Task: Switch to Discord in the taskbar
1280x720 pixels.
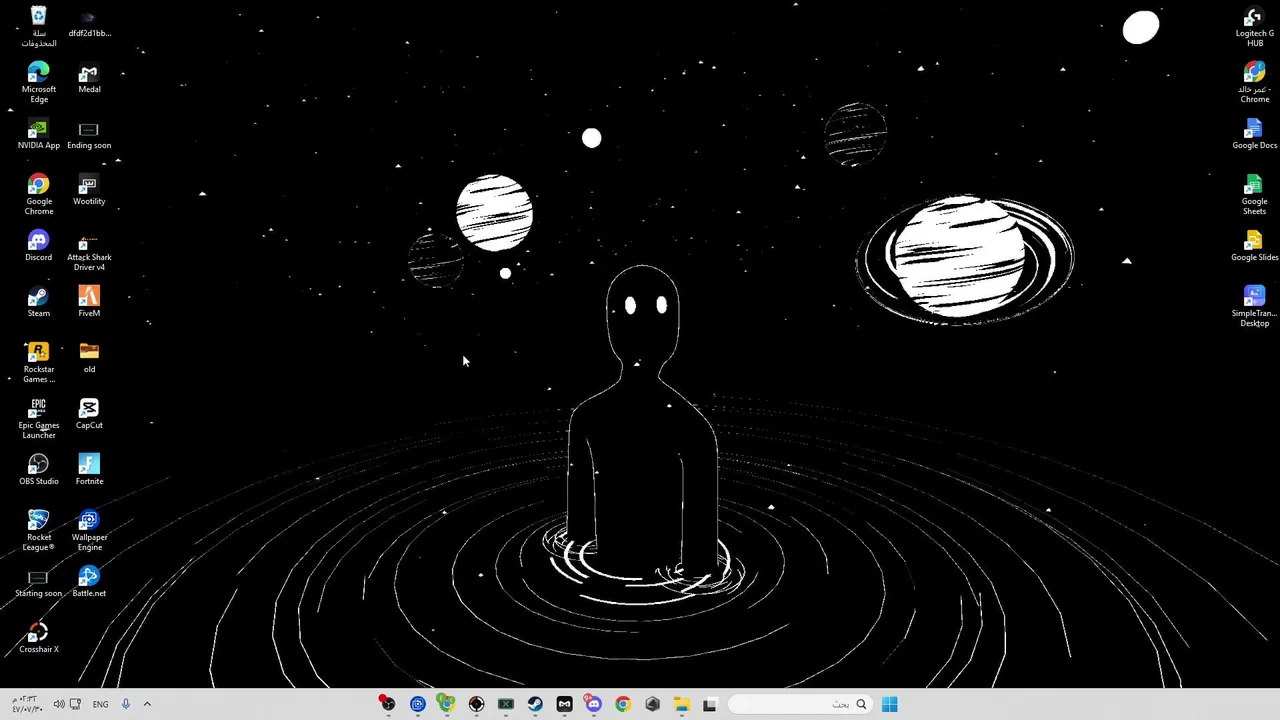Action: click(594, 704)
